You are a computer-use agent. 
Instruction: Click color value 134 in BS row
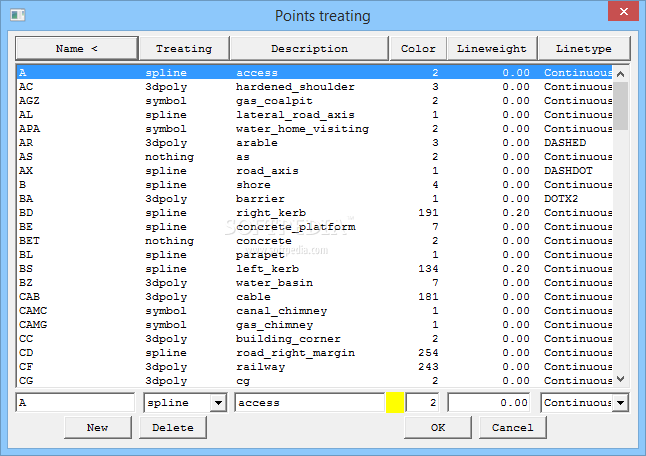pos(428,269)
